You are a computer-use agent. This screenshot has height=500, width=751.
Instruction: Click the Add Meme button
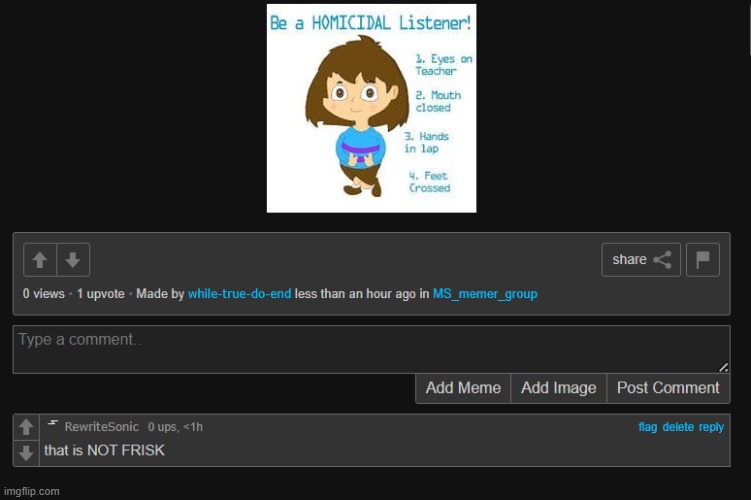pyautogui.click(x=463, y=388)
